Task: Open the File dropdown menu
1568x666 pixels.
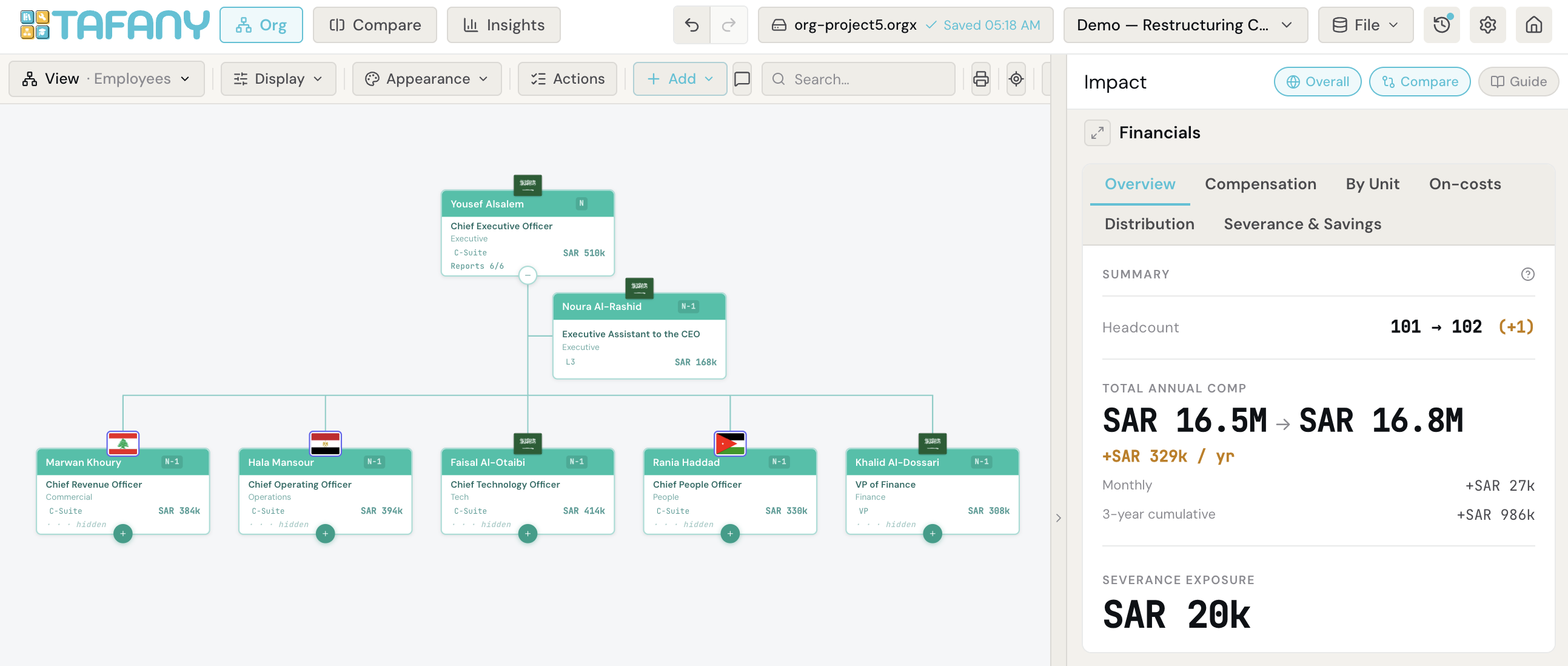Action: [1365, 25]
